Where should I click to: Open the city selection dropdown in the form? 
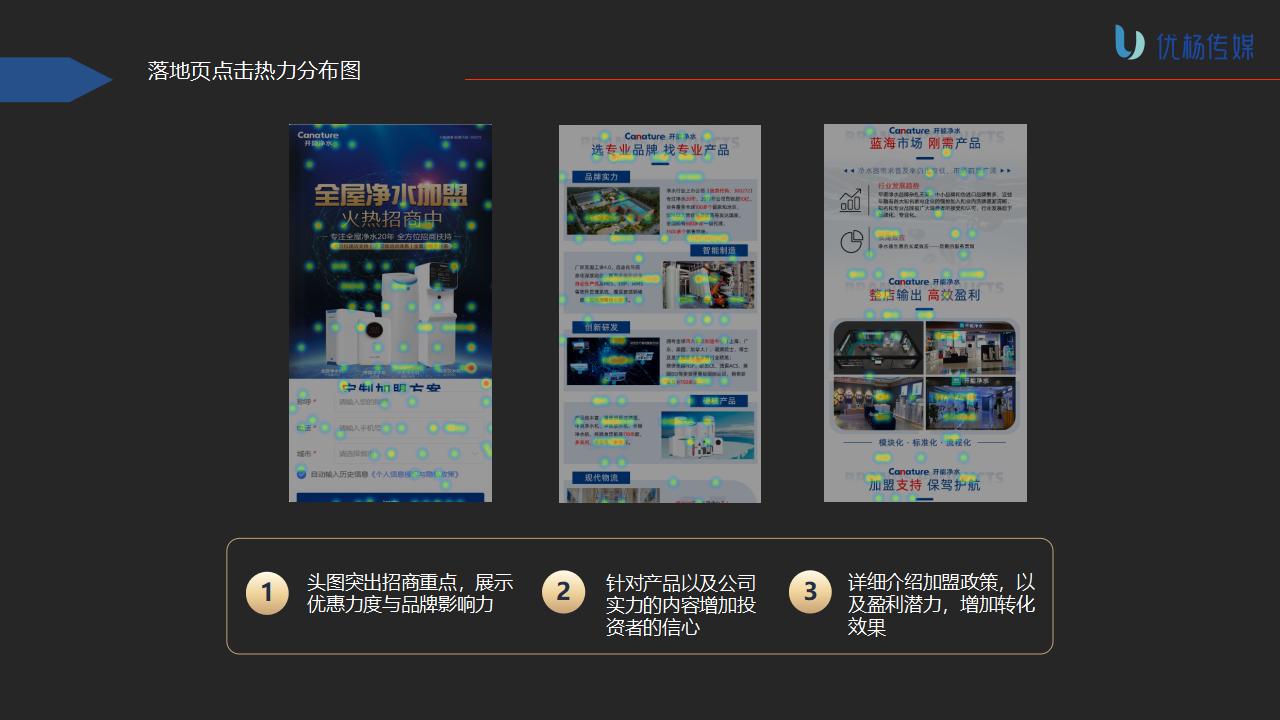tap(409, 453)
